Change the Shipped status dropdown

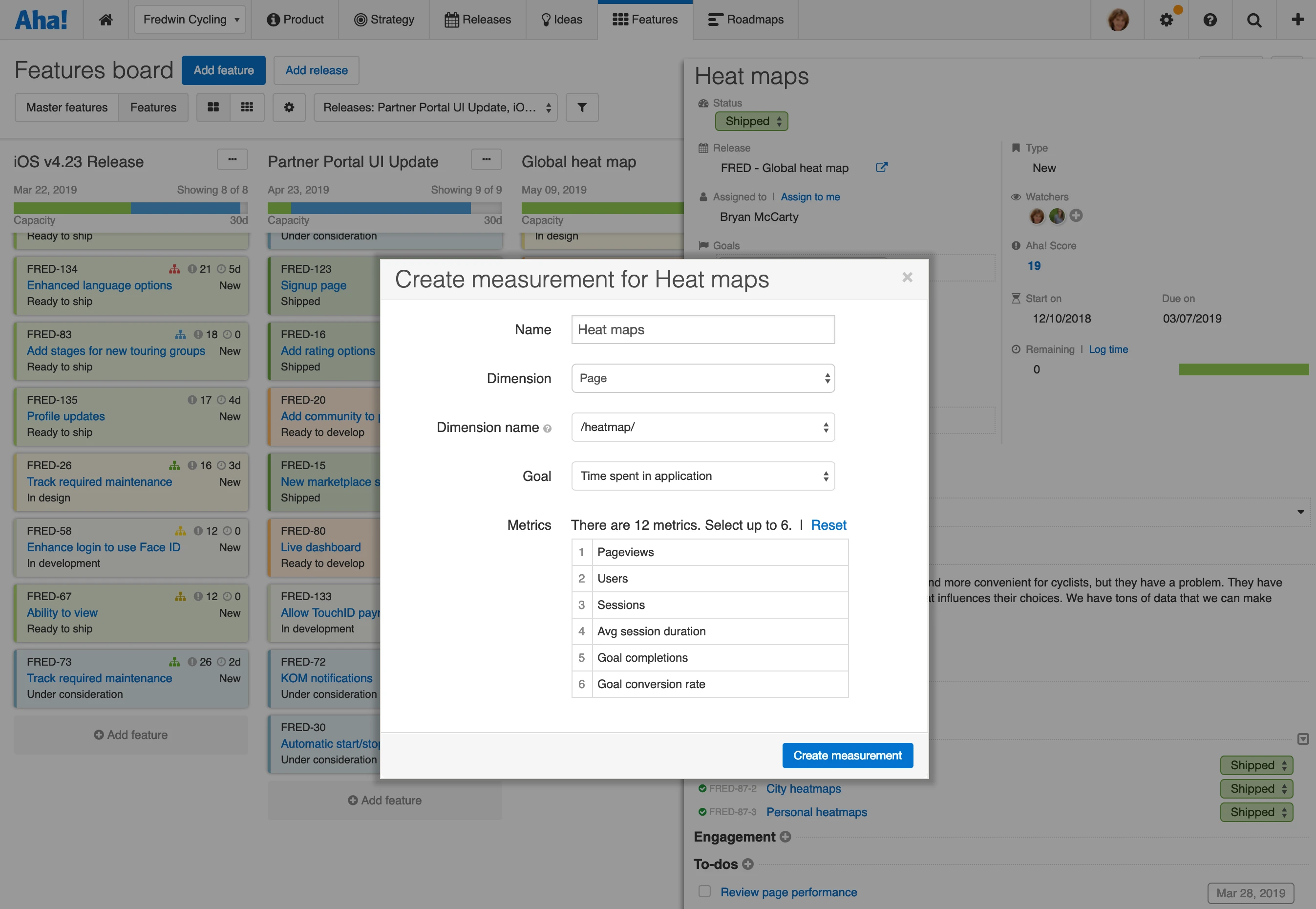pyautogui.click(x=751, y=121)
